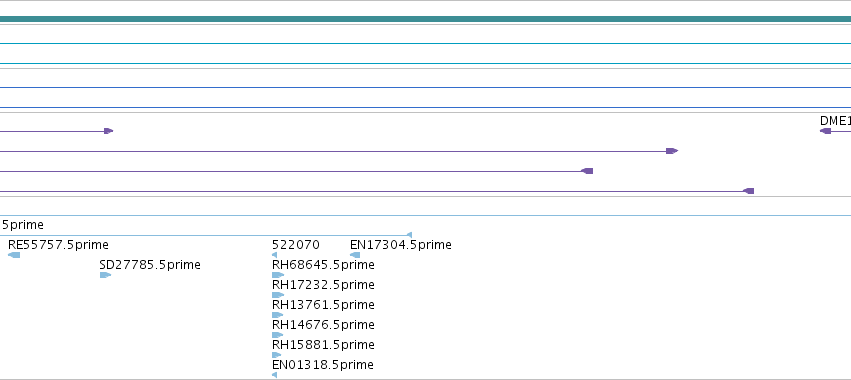Screen dimensions: 851x380
Task: Click the RE55757.5prime feature arrow
Action: point(14,255)
